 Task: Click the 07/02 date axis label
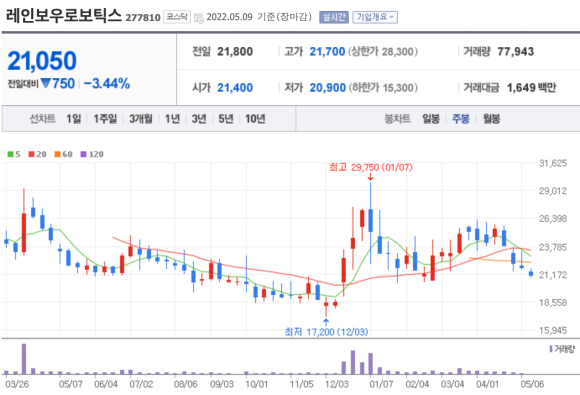click(x=141, y=384)
